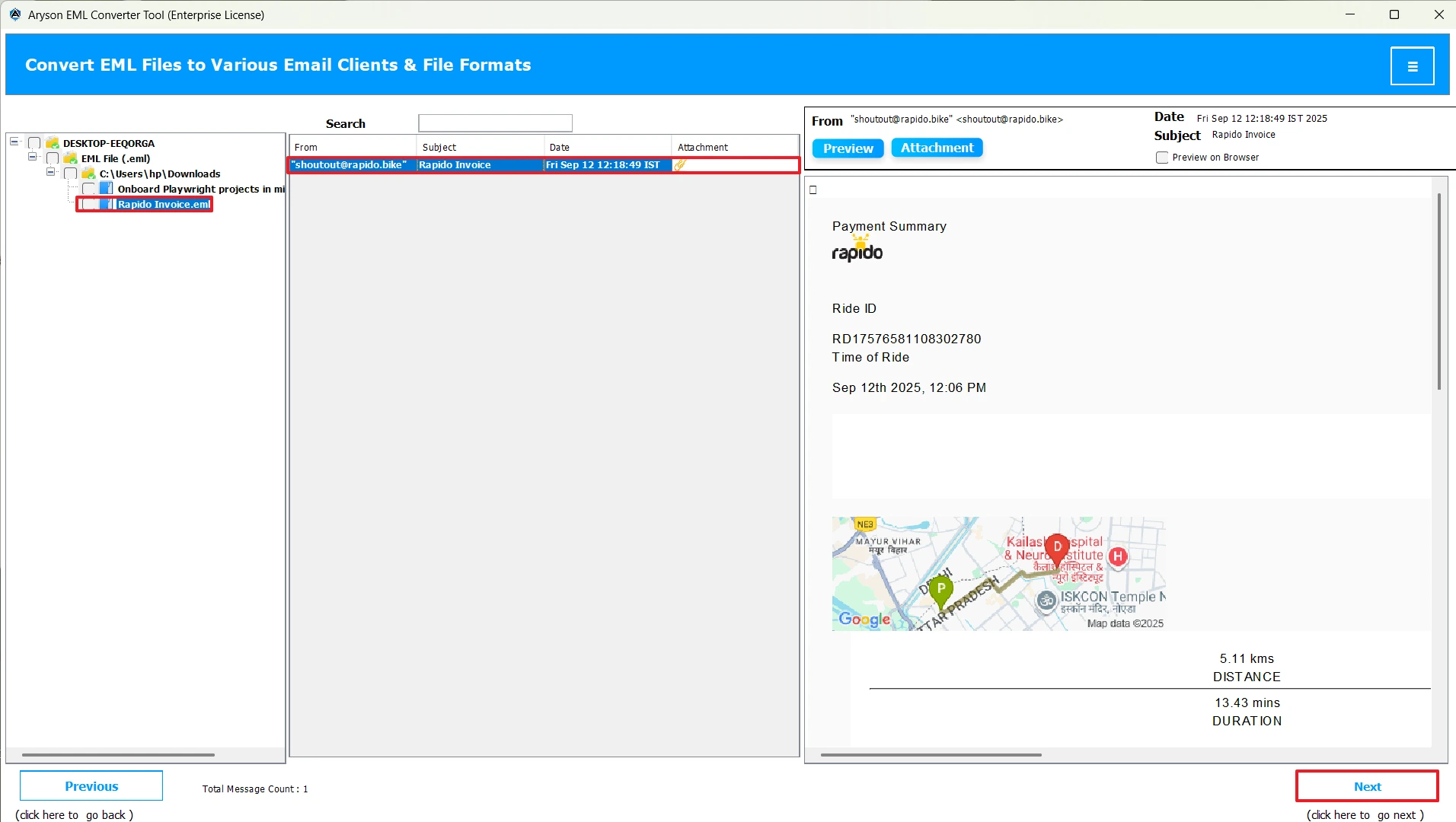This screenshot has width=1456, height=822.
Task: Click the Attachment button
Action: 937,148
